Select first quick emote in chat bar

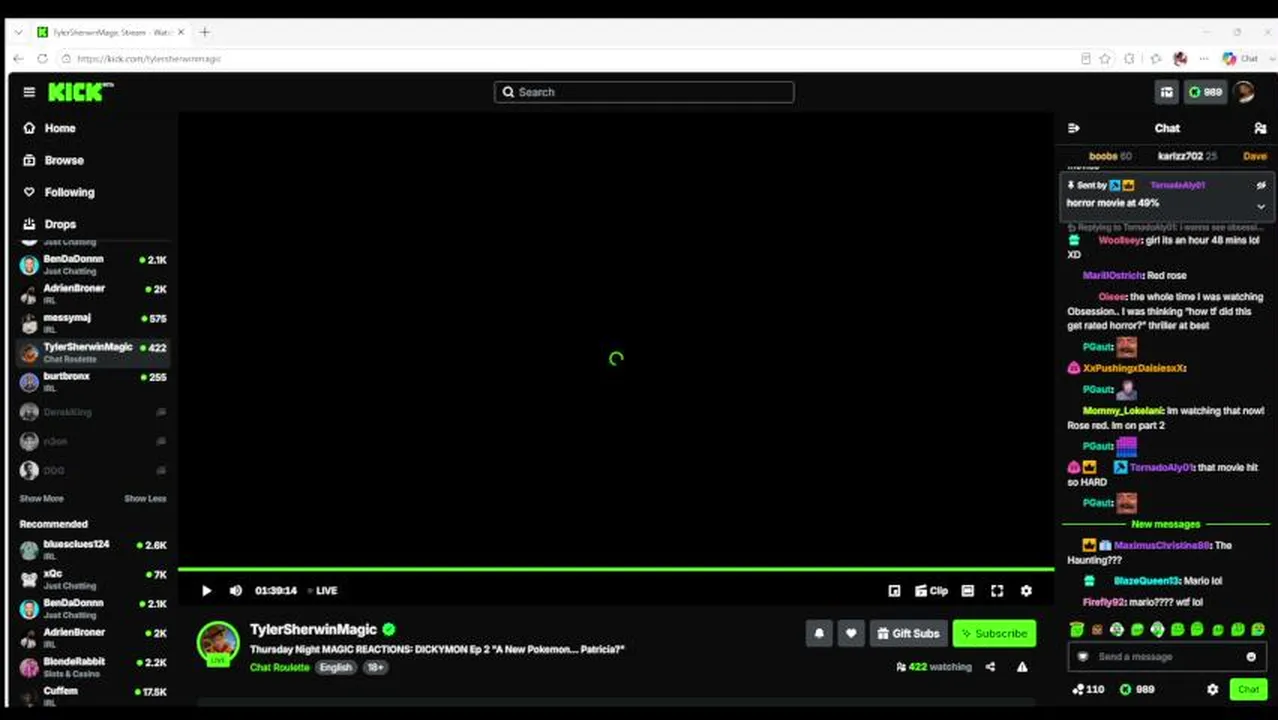point(1076,629)
